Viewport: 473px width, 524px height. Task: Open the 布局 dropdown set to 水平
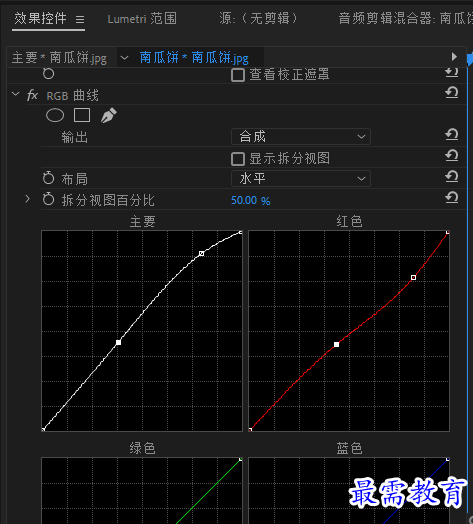tap(301, 179)
